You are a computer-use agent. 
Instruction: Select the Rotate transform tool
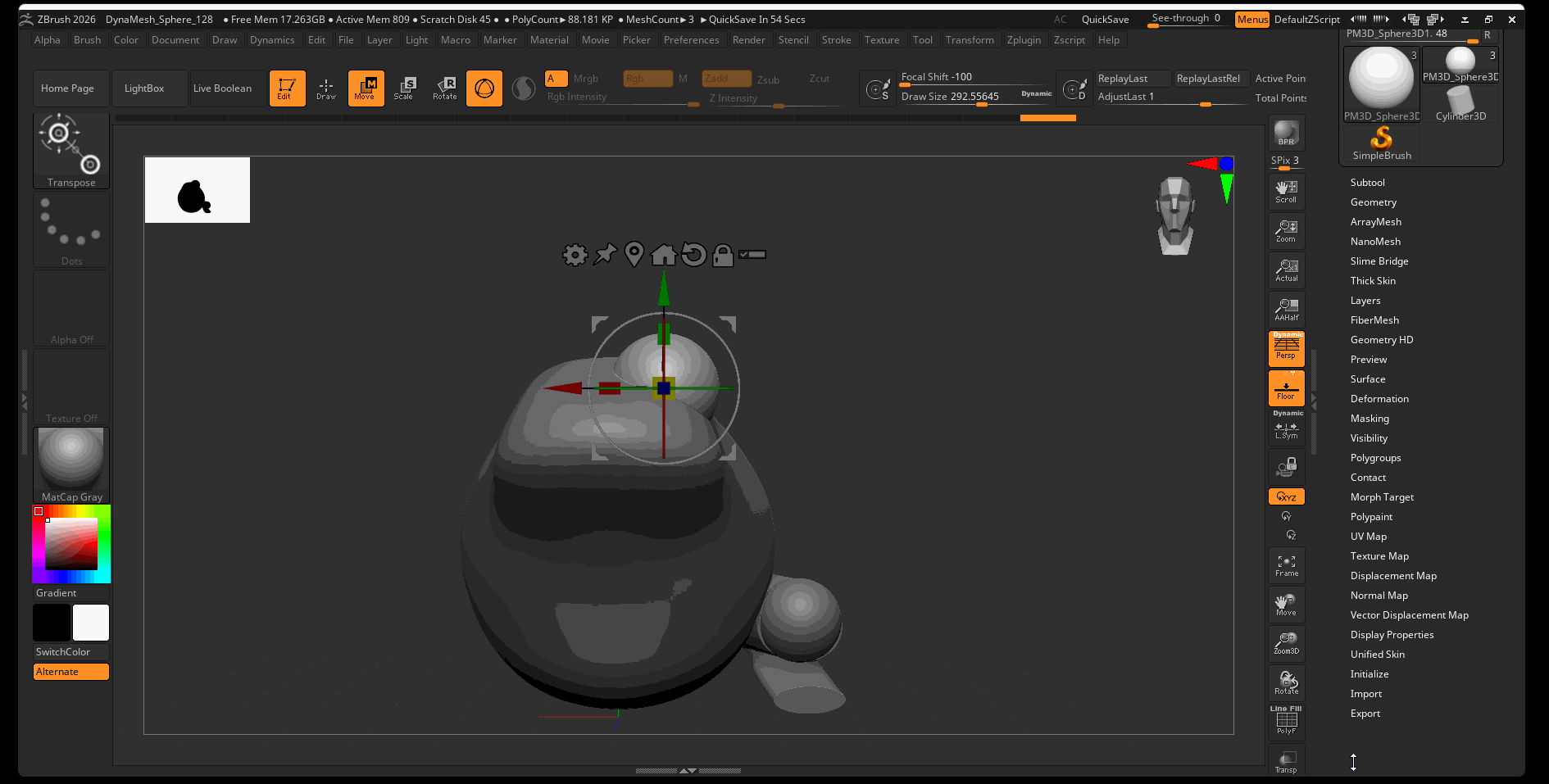point(445,88)
